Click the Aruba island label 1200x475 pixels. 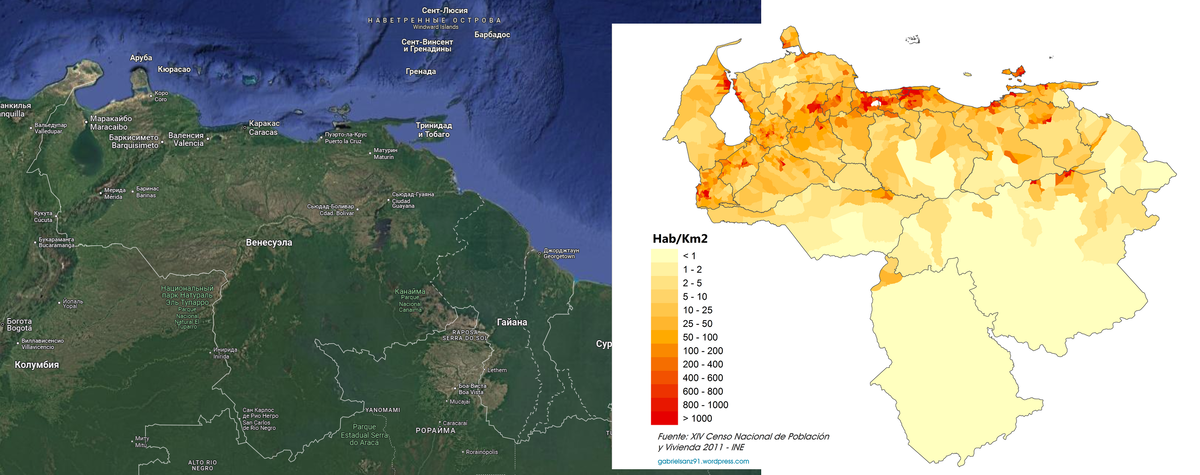[x=141, y=59]
